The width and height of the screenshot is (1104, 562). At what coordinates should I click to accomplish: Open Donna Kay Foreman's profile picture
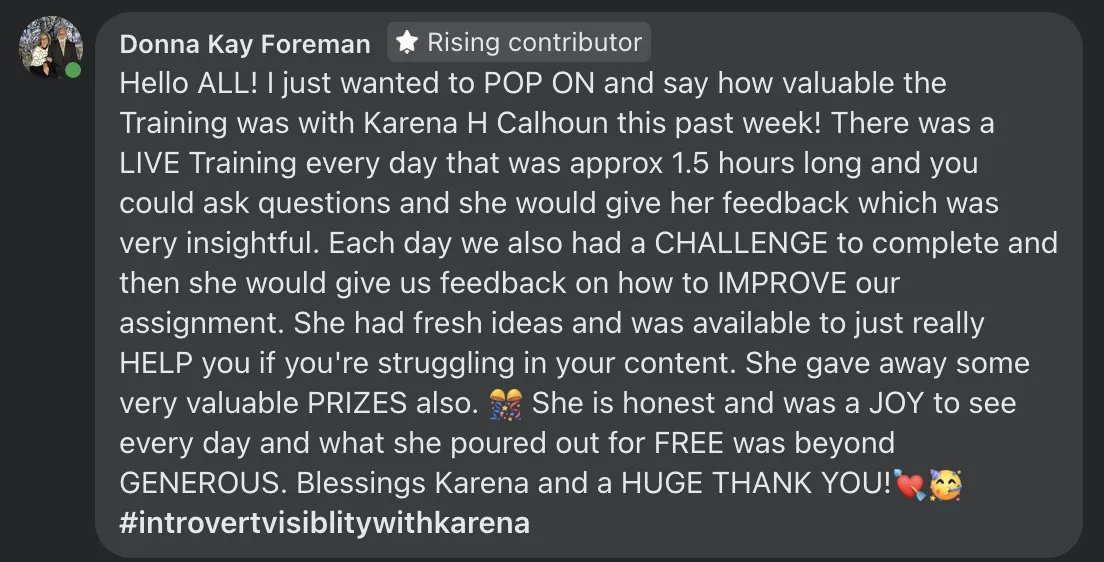pyautogui.click(x=51, y=47)
